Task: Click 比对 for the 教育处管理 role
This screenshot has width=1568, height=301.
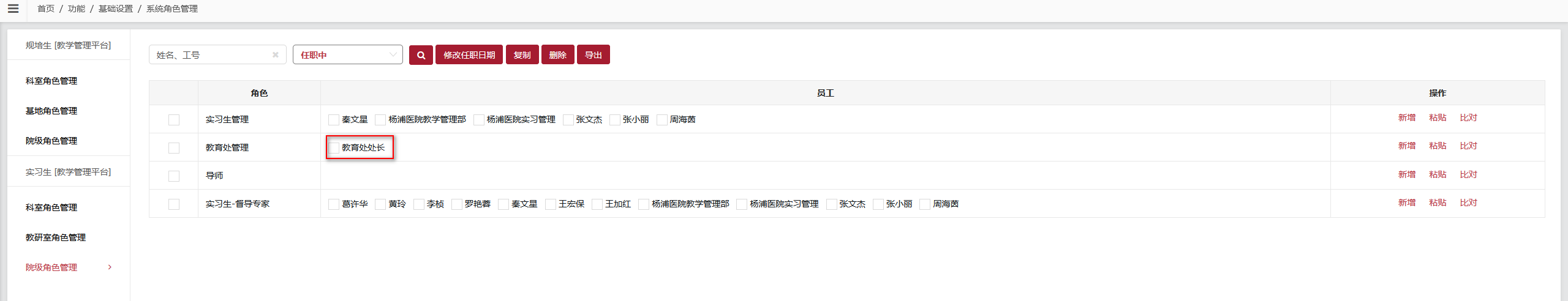Action: tap(1468, 146)
